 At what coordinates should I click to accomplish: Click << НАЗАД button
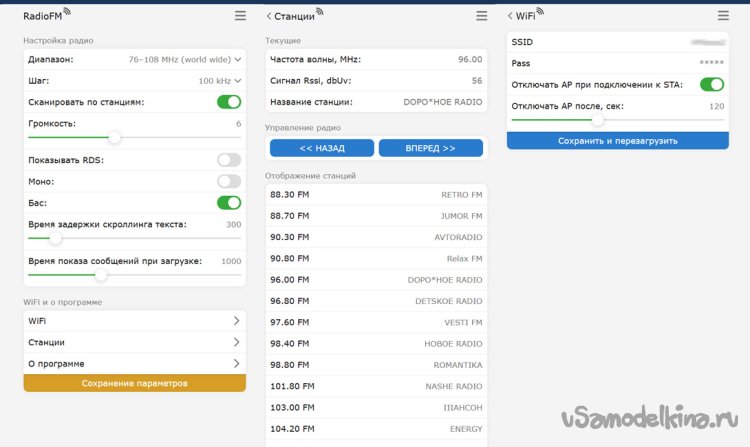point(322,148)
